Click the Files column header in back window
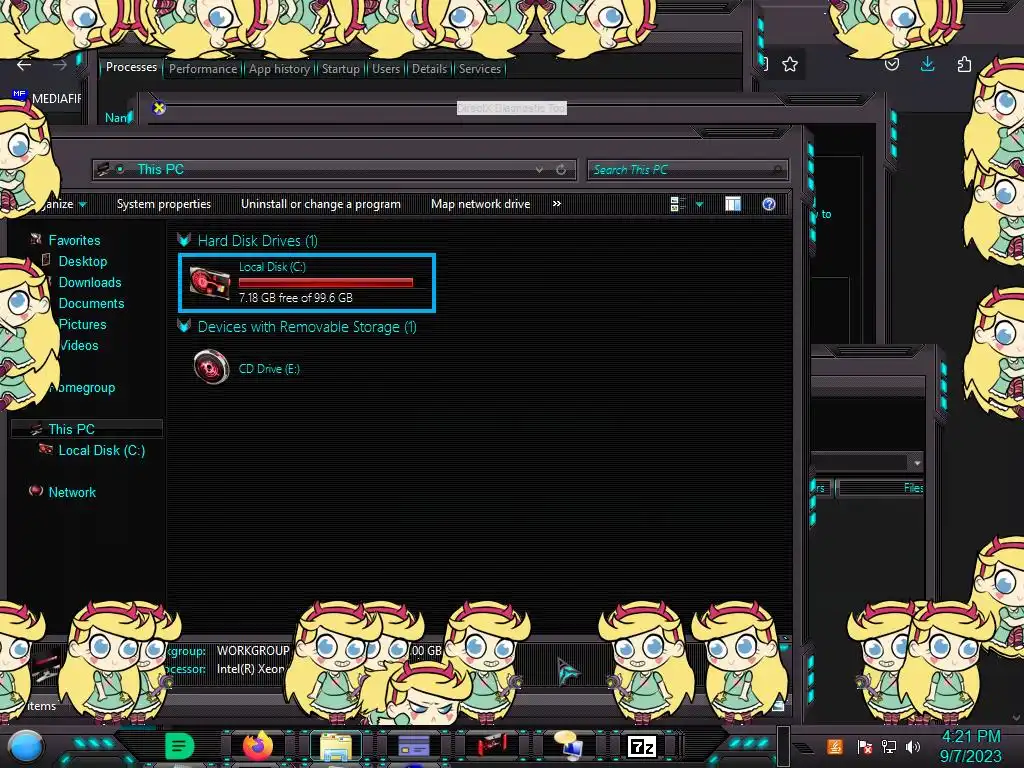 881,487
